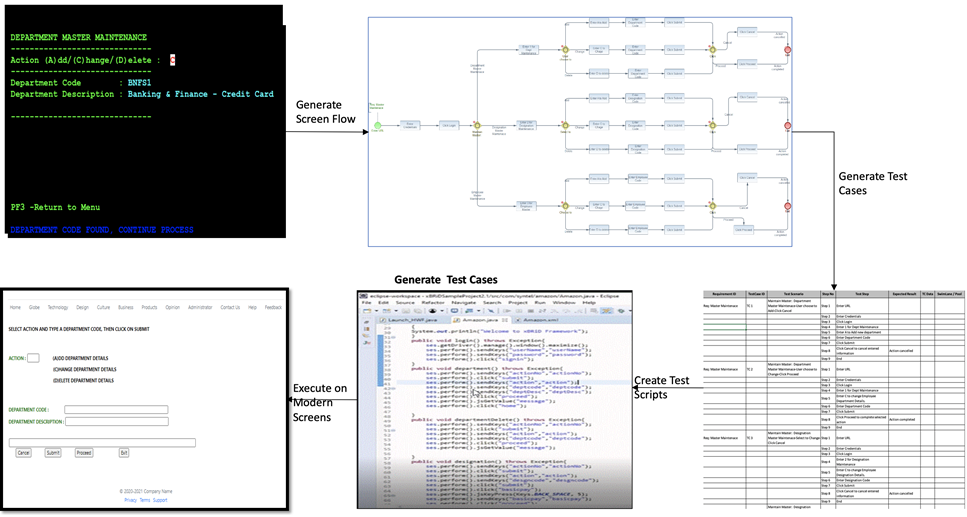Select the red end node of the bottom flow
This screenshot has height=517, width=967.
point(787,206)
